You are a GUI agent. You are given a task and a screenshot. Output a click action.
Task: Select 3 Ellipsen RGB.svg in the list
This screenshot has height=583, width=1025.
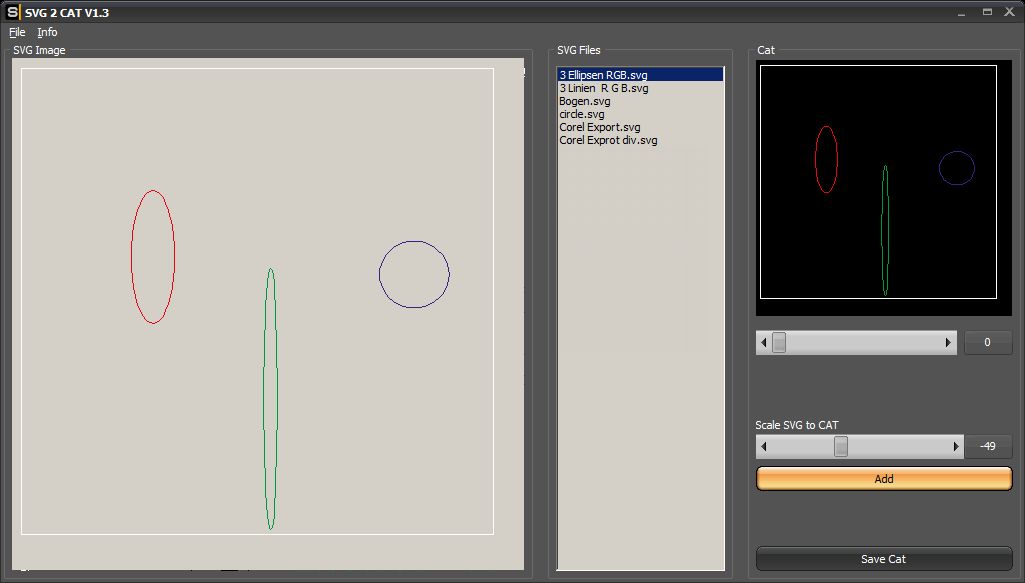point(603,75)
